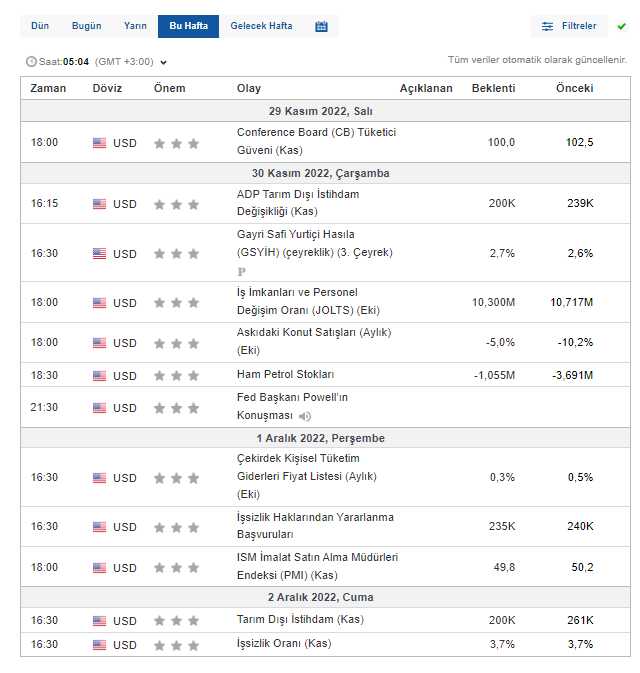Open Askıdaki Konut Satışları event link
Screen dimensions: 640x673
pyautogui.click(x=314, y=342)
